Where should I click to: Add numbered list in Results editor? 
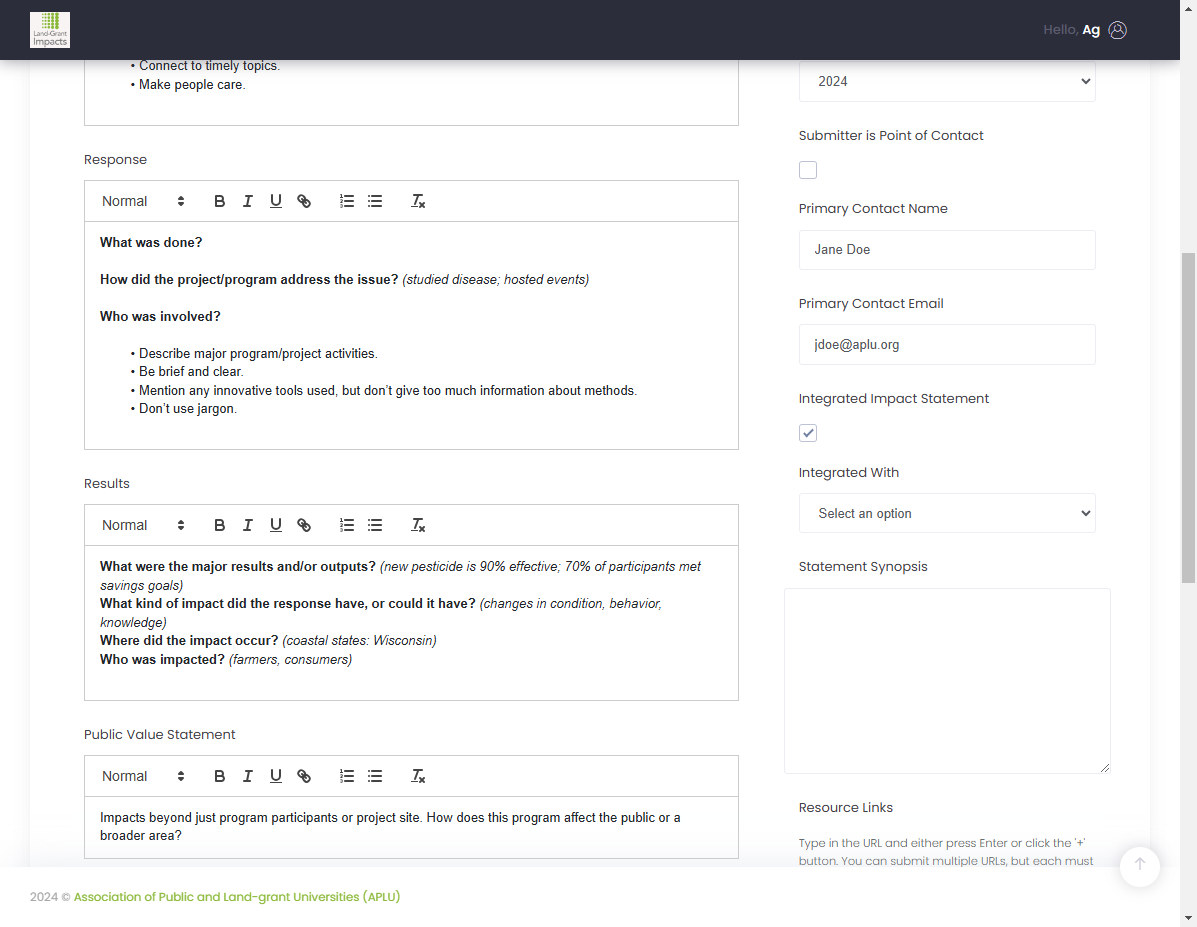(x=347, y=525)
